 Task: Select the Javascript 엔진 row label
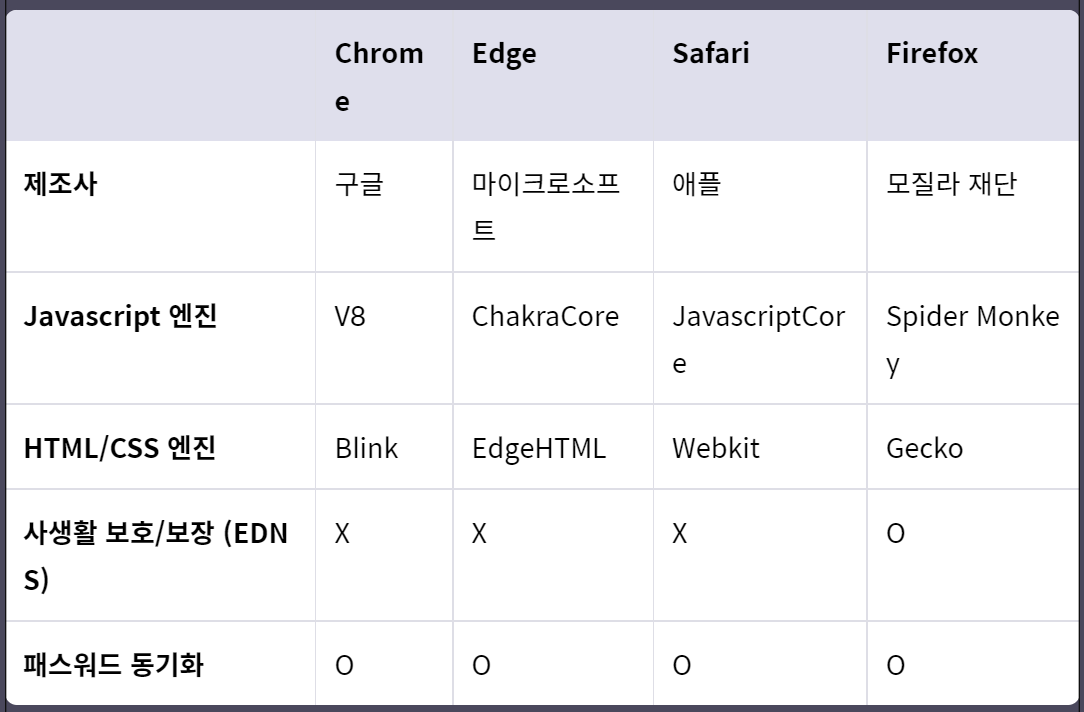tap(120, 317)
